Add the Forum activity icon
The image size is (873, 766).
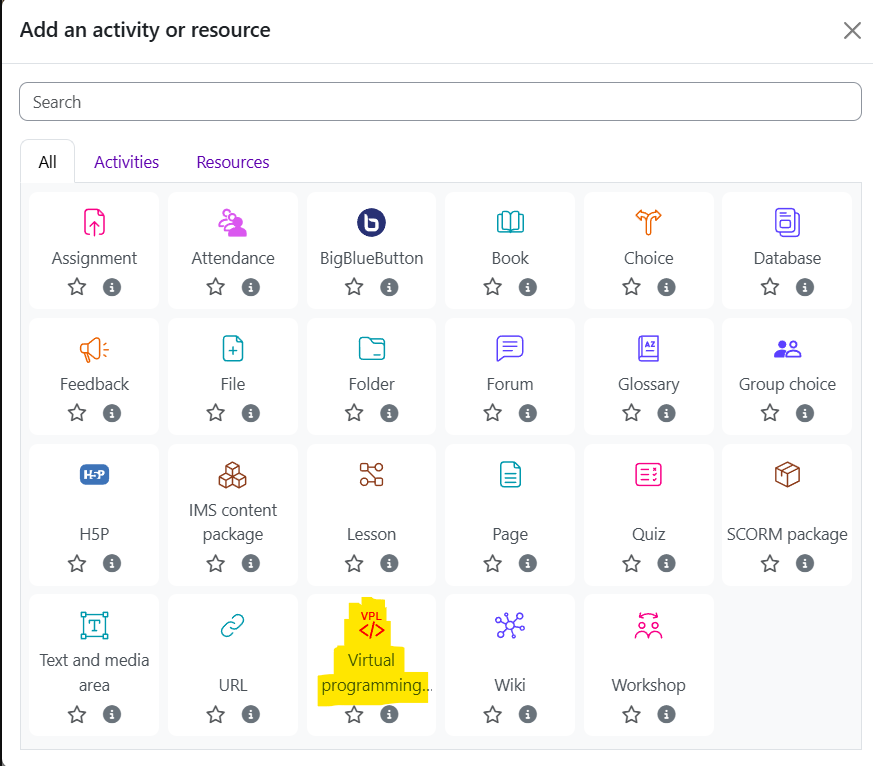[510, 348]
